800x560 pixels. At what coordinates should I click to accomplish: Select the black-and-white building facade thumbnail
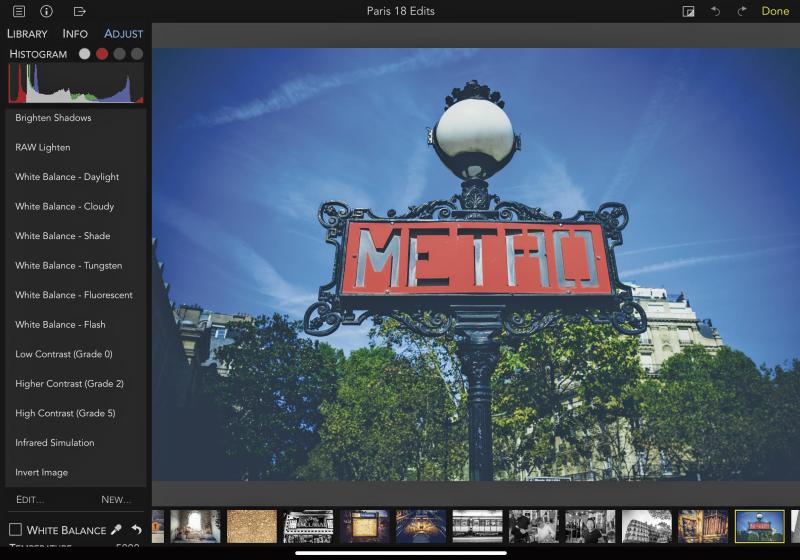[x=646, y=526]
